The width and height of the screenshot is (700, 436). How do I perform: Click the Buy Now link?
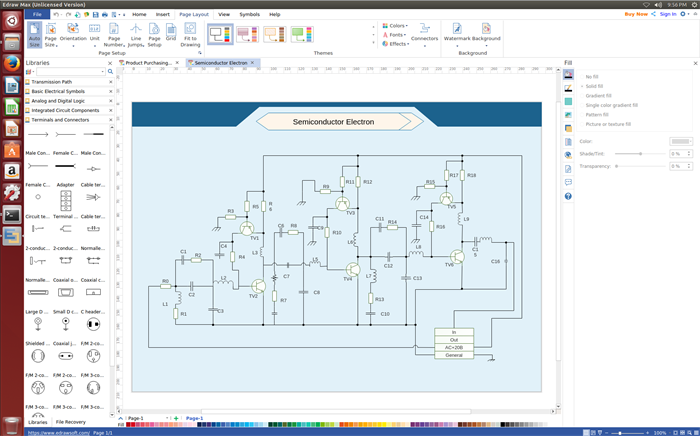tap(636, 14)
